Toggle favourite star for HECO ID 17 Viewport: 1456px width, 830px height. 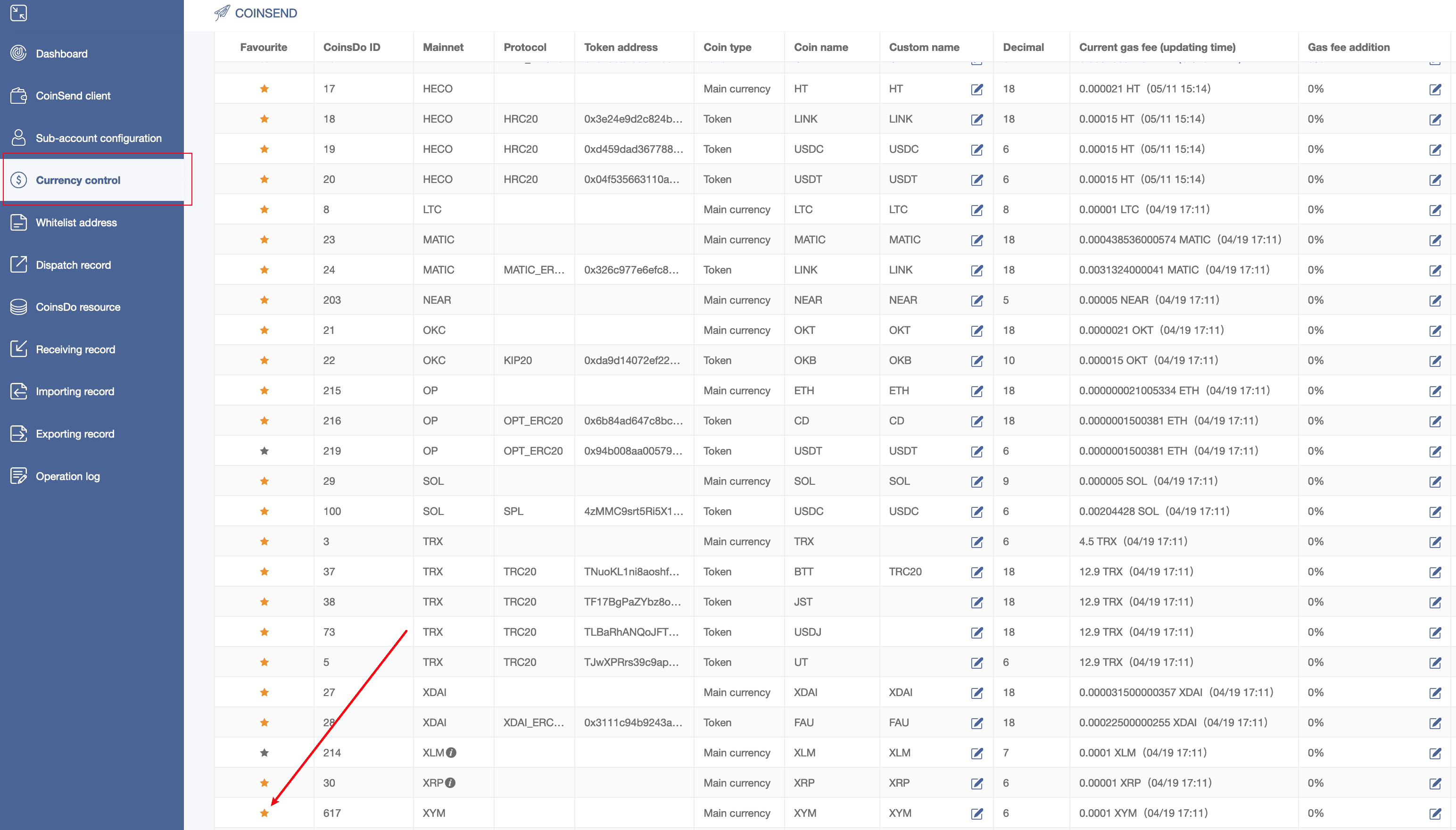[265, 89]
